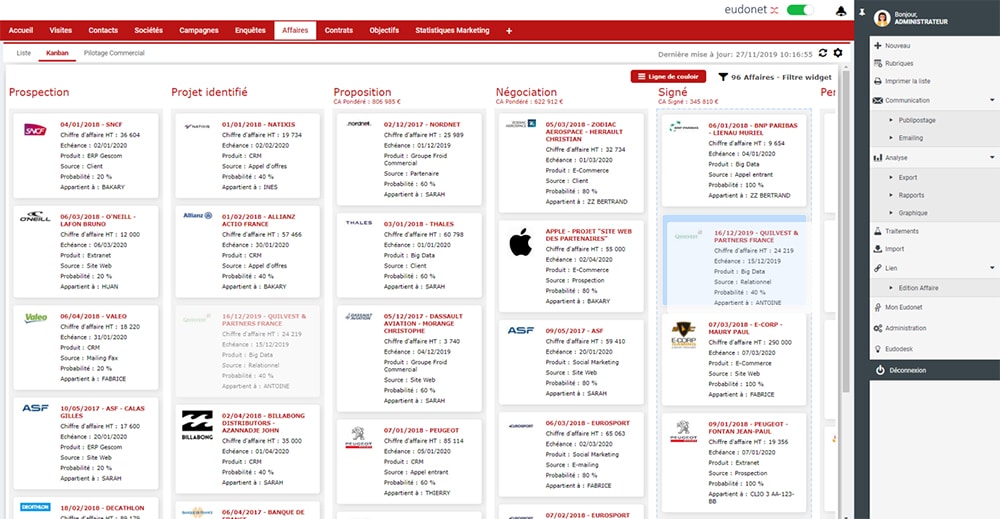This screenshot has width=1000, height=519.
Task: Refresh the Kanban data
Action: pyautogui.click(x=823, y=53)
